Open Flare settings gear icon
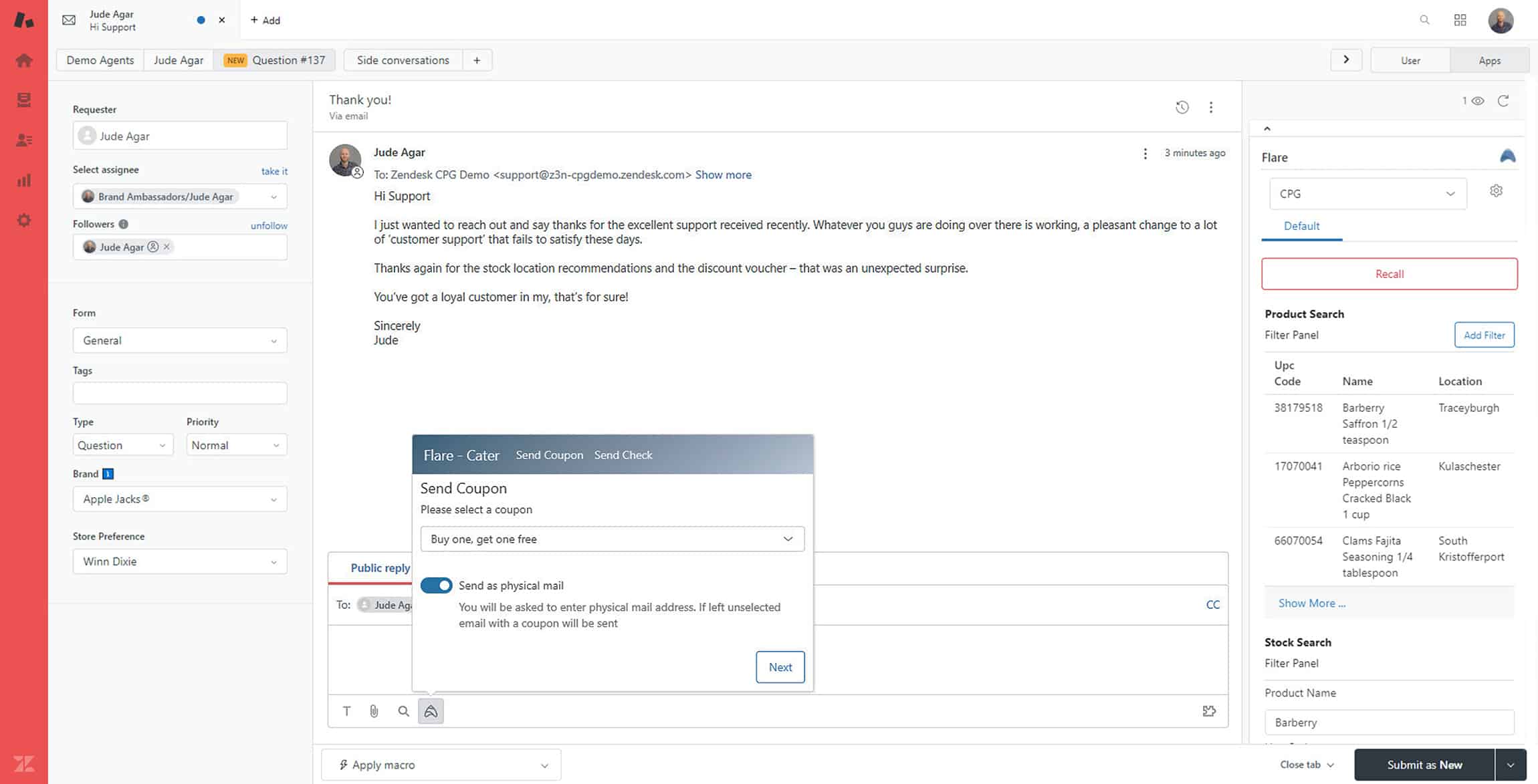The image size is (1538, 784). pos(1497,191)
